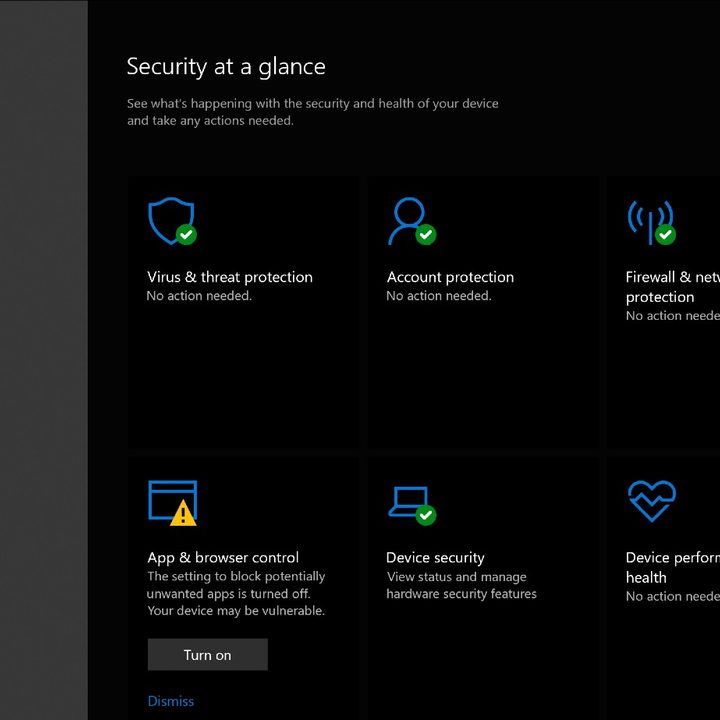Open the Device security heading
The image size is (720, 720).
pos(435,557)
